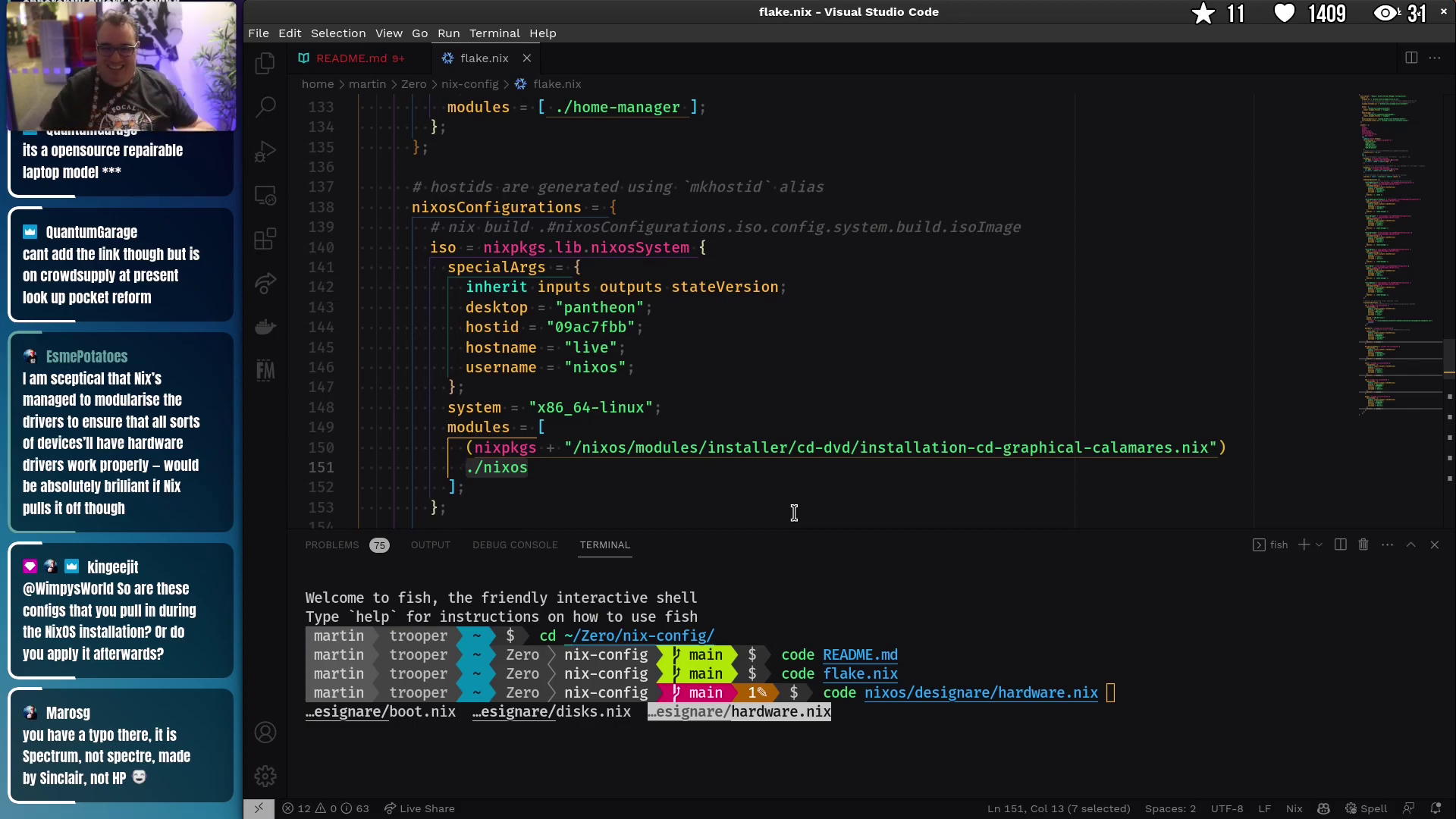The image size is (1456, 819).
Task: Open the Explorer sidebar icon
Action: click(265, 63)
